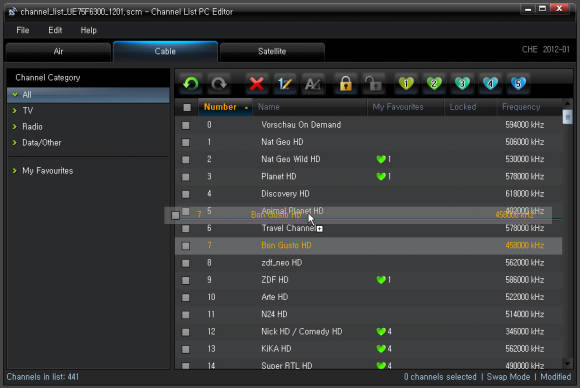Sort by the Number column header
Viewport: 580px width, 388px height.
(x=225, y=107)
